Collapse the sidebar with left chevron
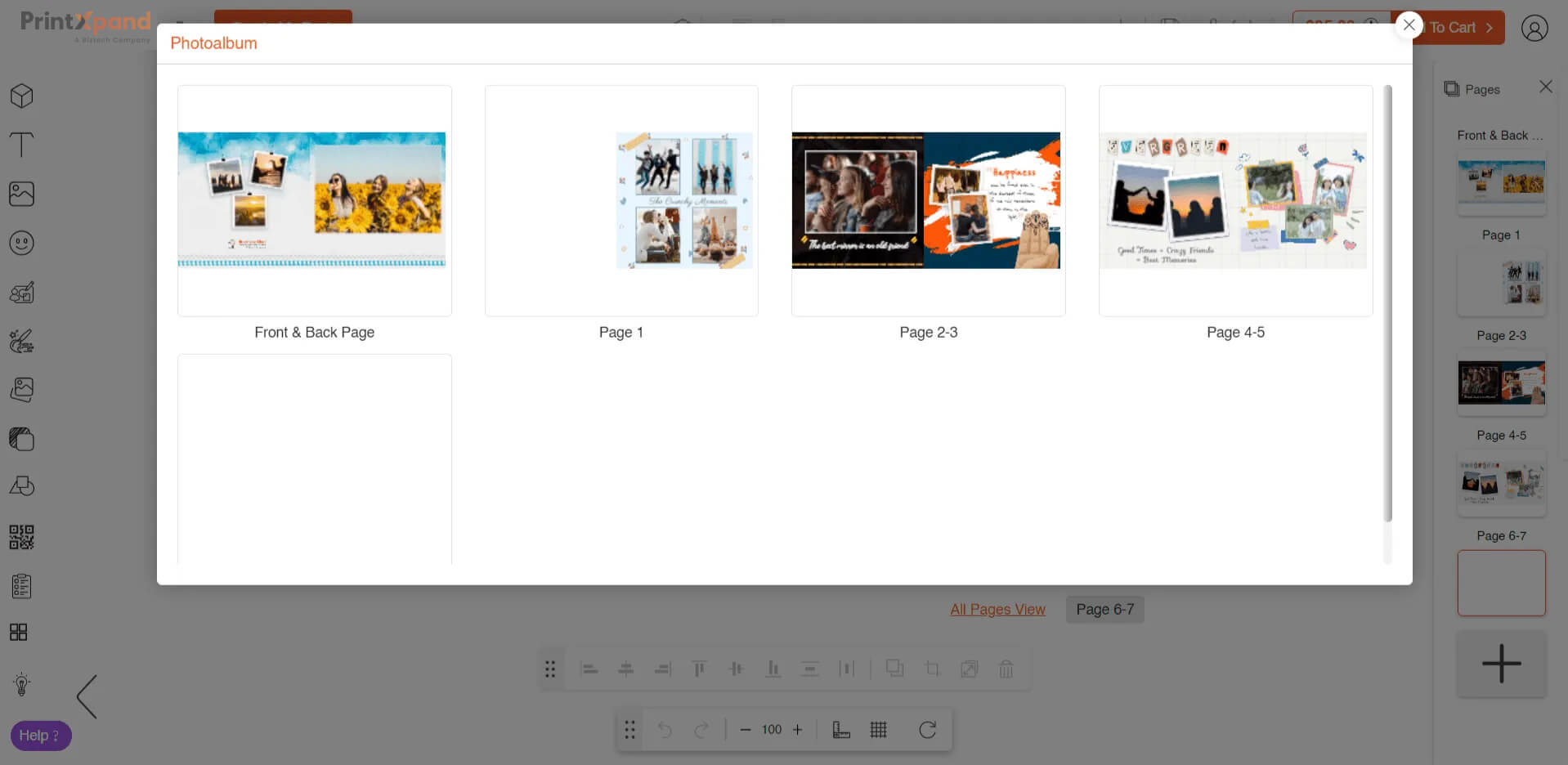 (x=87, y=696)
